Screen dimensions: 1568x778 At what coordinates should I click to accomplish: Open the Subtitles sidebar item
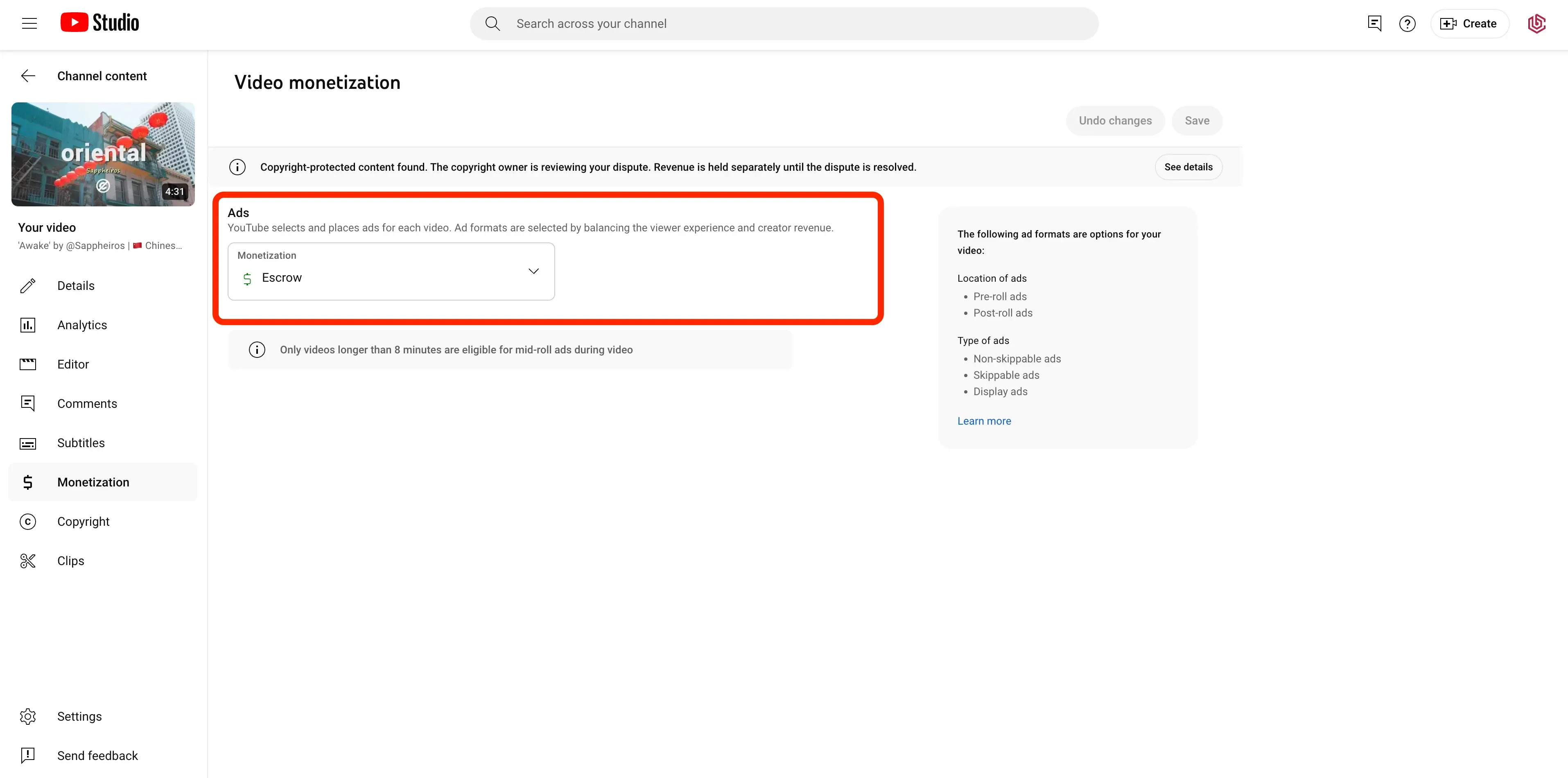[x=103, y=443]
